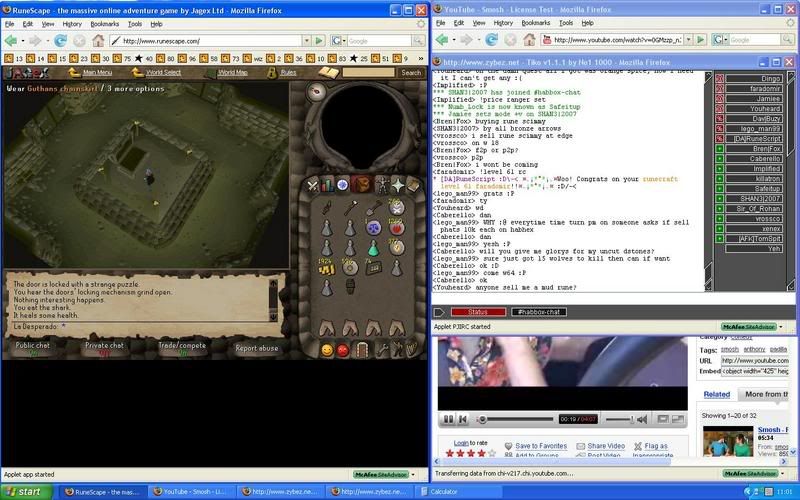Click the video seek slider handle
The width and height of the screenshot is (800, 500).
pyautogui.click(x=482, y=419)
